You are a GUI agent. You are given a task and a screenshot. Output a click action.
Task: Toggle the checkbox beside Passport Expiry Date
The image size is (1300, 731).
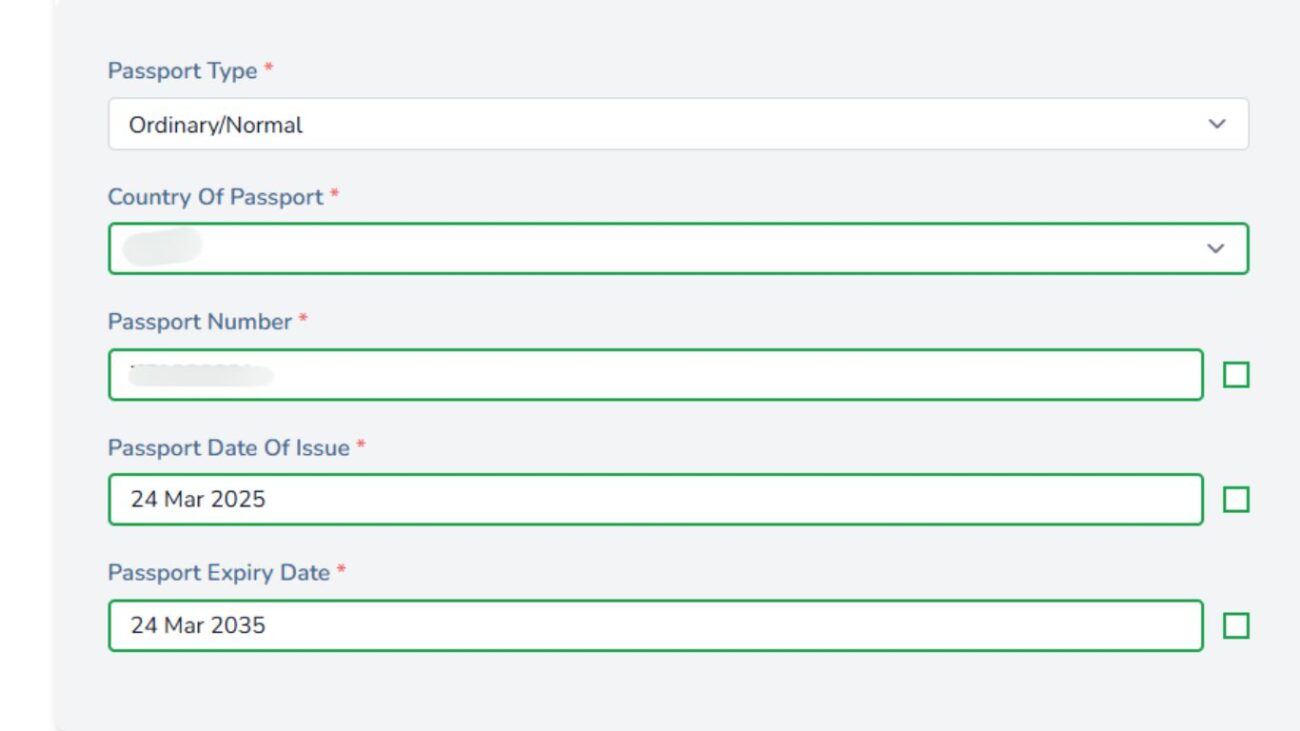1236,626
